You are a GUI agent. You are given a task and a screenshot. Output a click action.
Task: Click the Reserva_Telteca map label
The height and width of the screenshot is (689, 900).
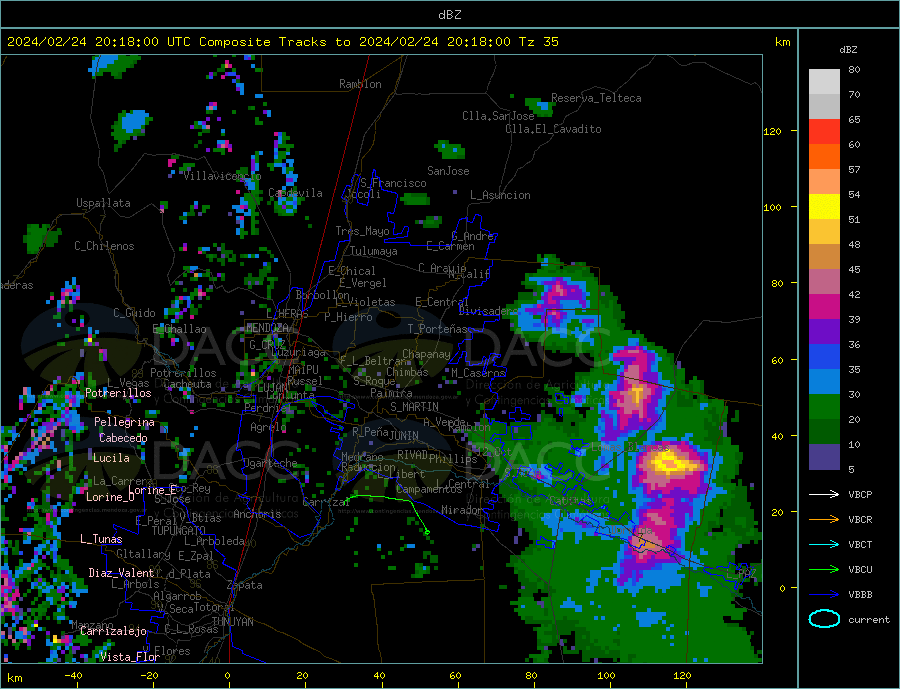coord(596,98)
